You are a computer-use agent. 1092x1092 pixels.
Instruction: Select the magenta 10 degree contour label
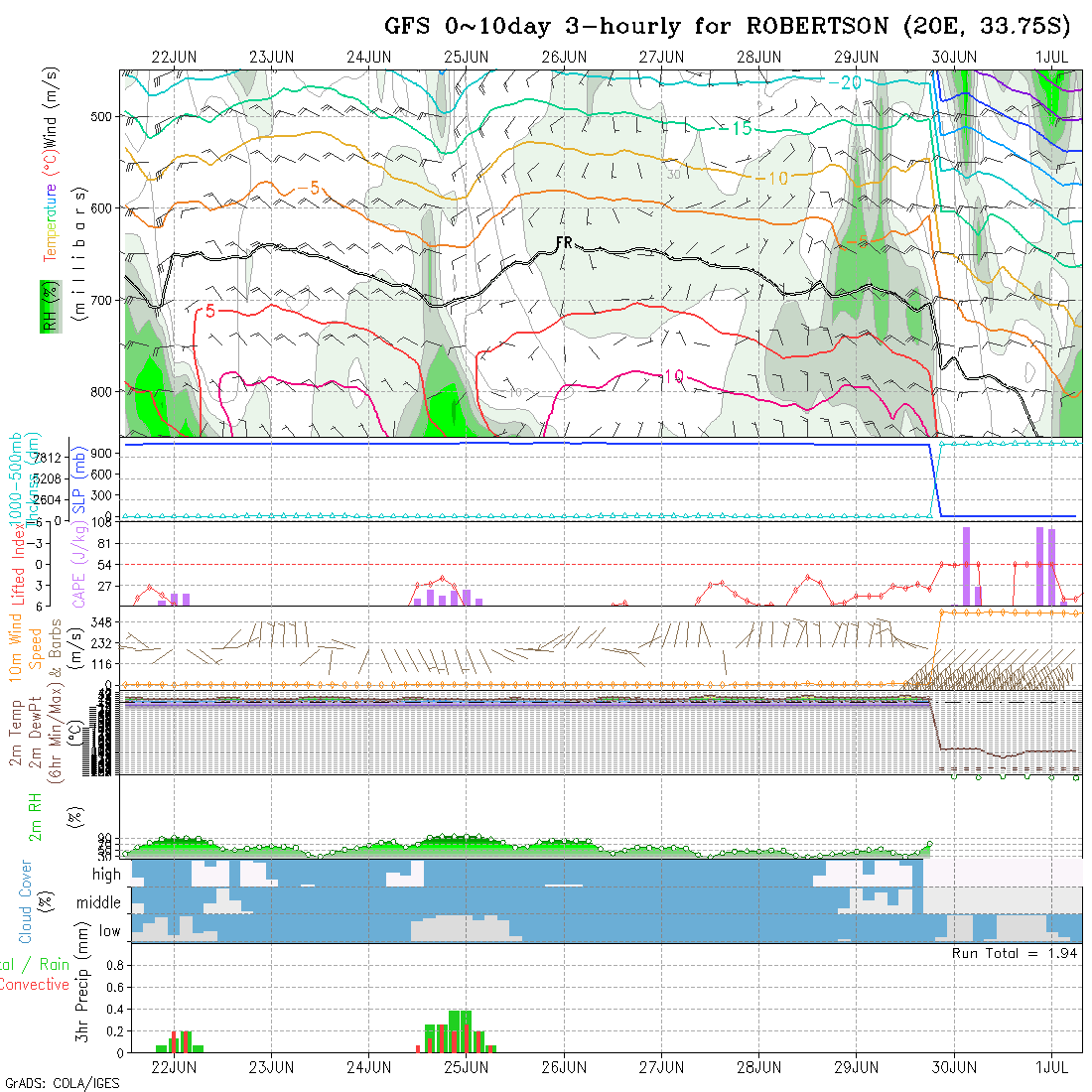point(673,376)
